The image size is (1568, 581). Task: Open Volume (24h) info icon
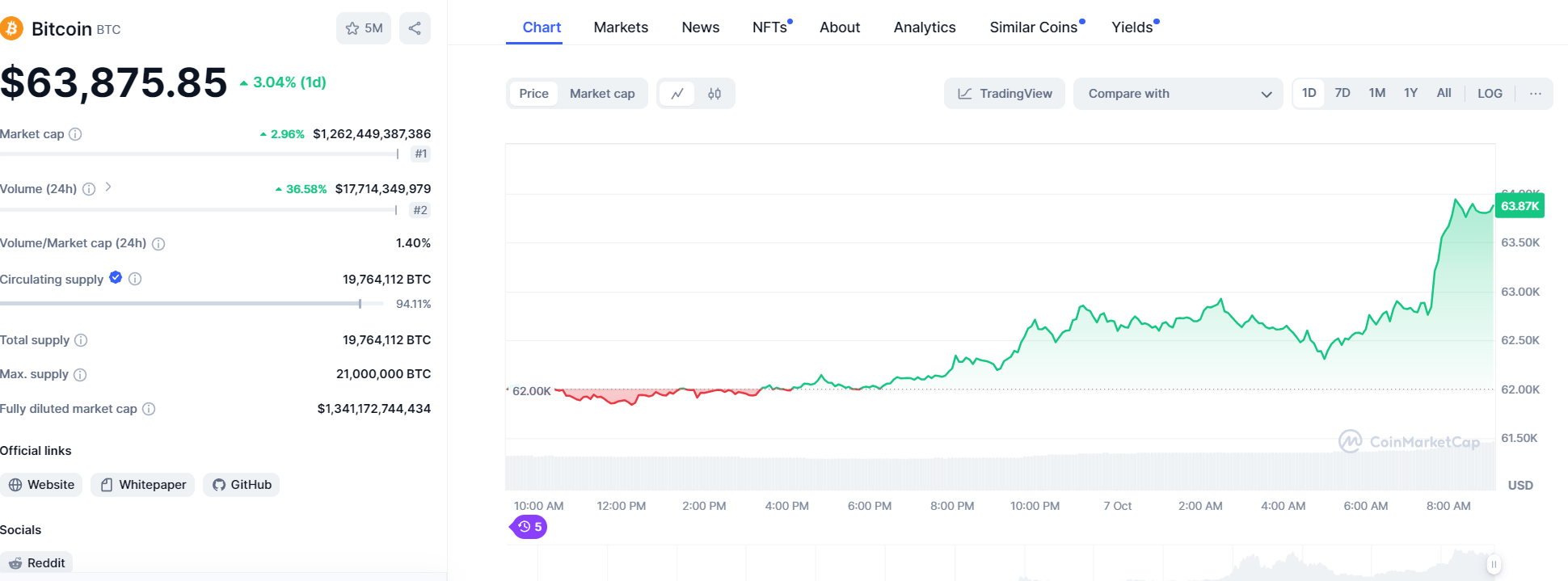pyautogui.click(x=89, y=189)
